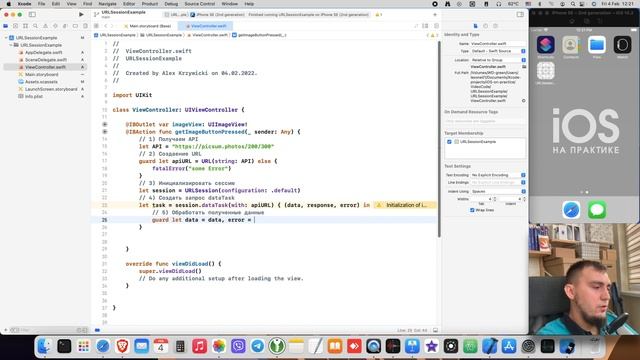Viewport: 640px width, 360px height.
Task: Open the Editor menu
Action: 129,4
